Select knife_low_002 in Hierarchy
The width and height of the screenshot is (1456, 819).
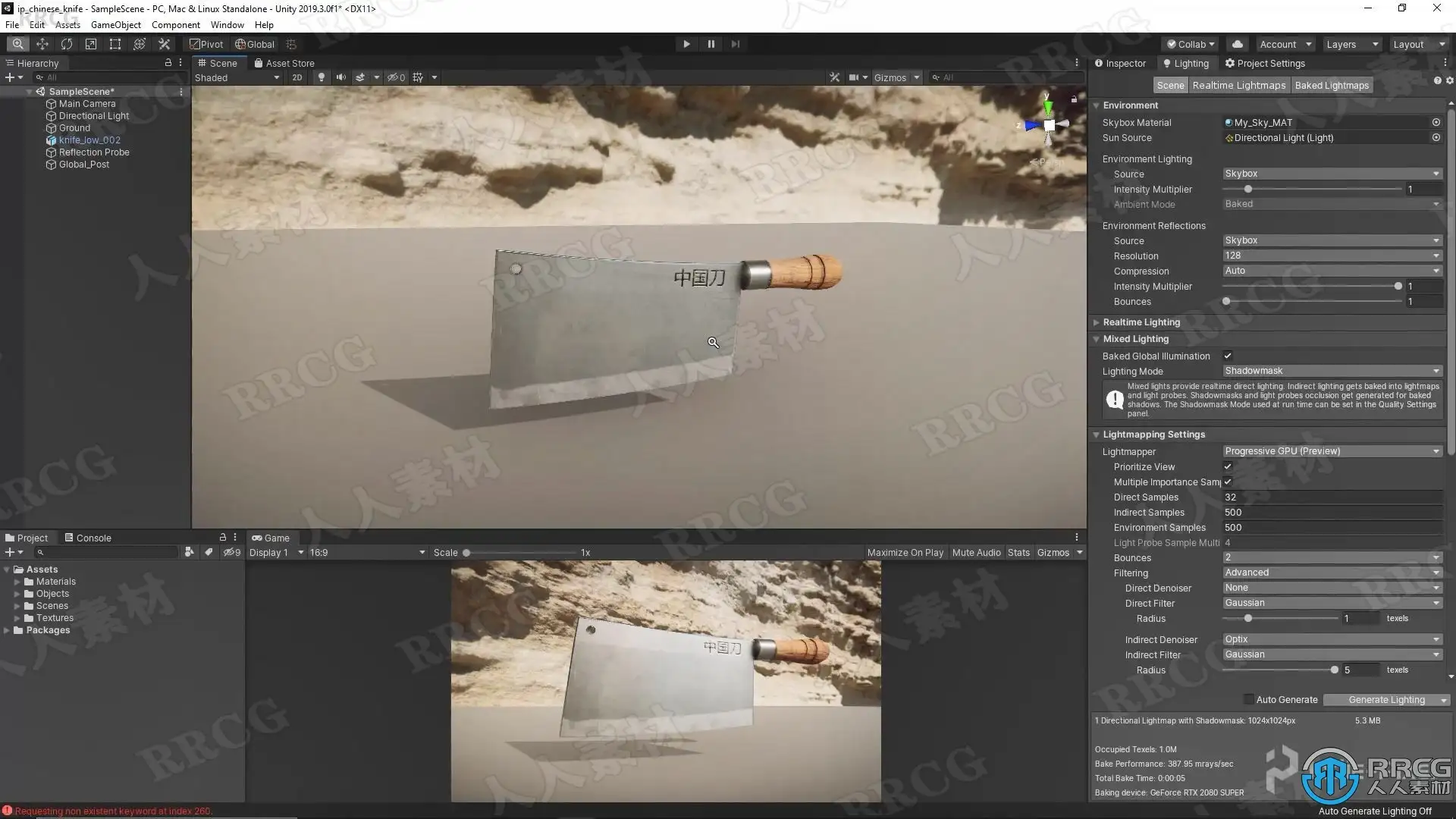89,140
